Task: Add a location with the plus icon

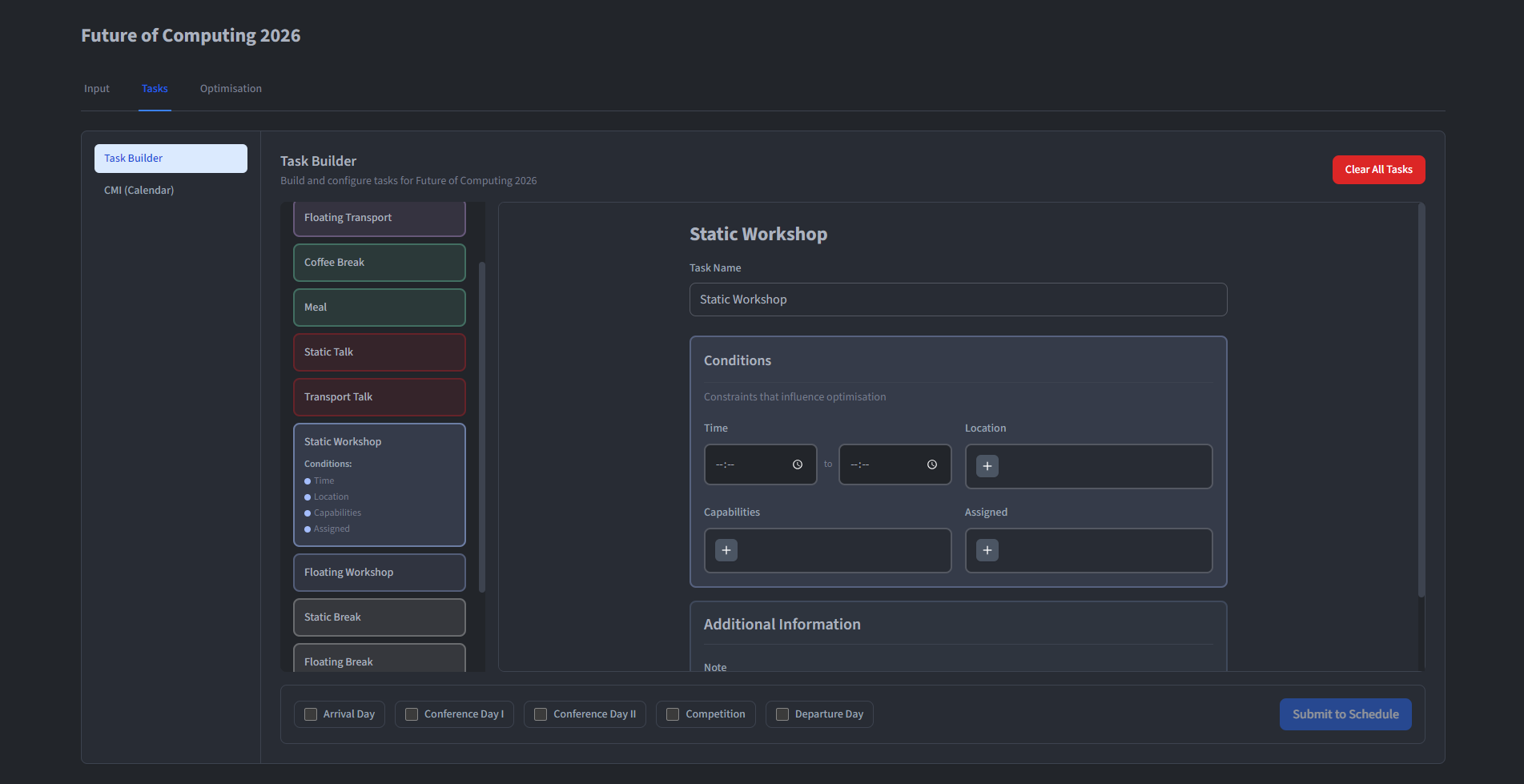Action: [987, 466]
